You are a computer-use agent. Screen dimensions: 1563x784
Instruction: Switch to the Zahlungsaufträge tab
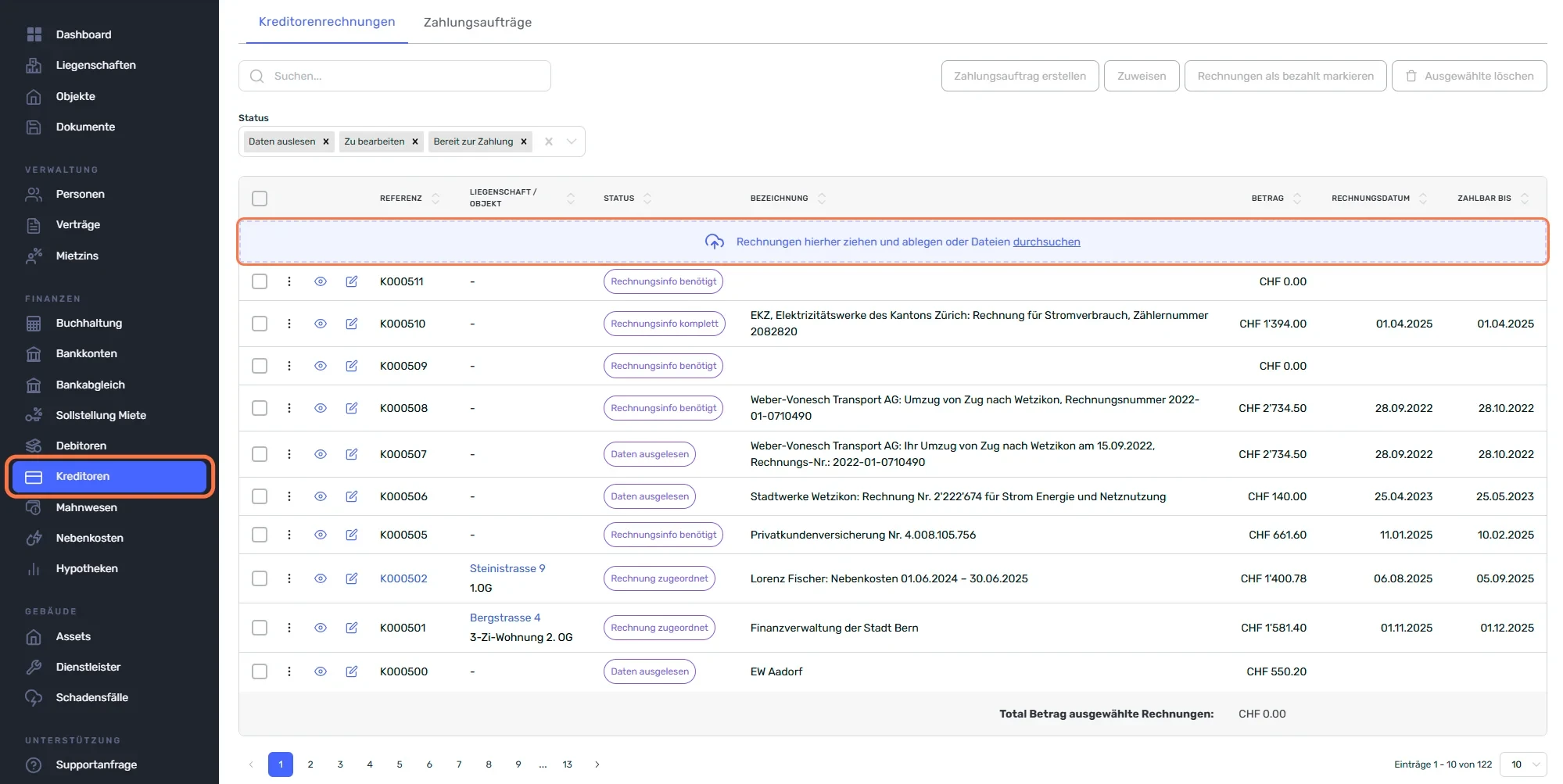pyautogui.click(x=478, y=22)
